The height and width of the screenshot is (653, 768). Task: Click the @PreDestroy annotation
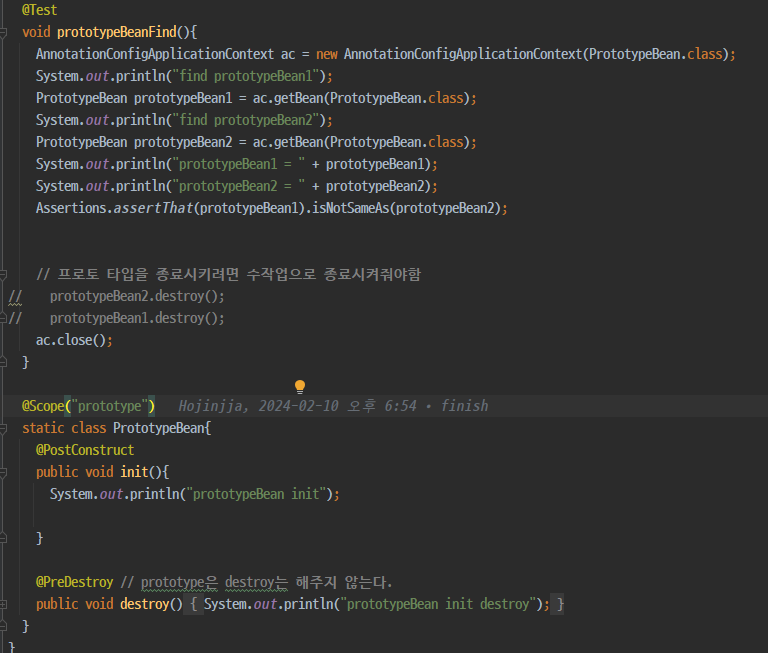[74, 582]
